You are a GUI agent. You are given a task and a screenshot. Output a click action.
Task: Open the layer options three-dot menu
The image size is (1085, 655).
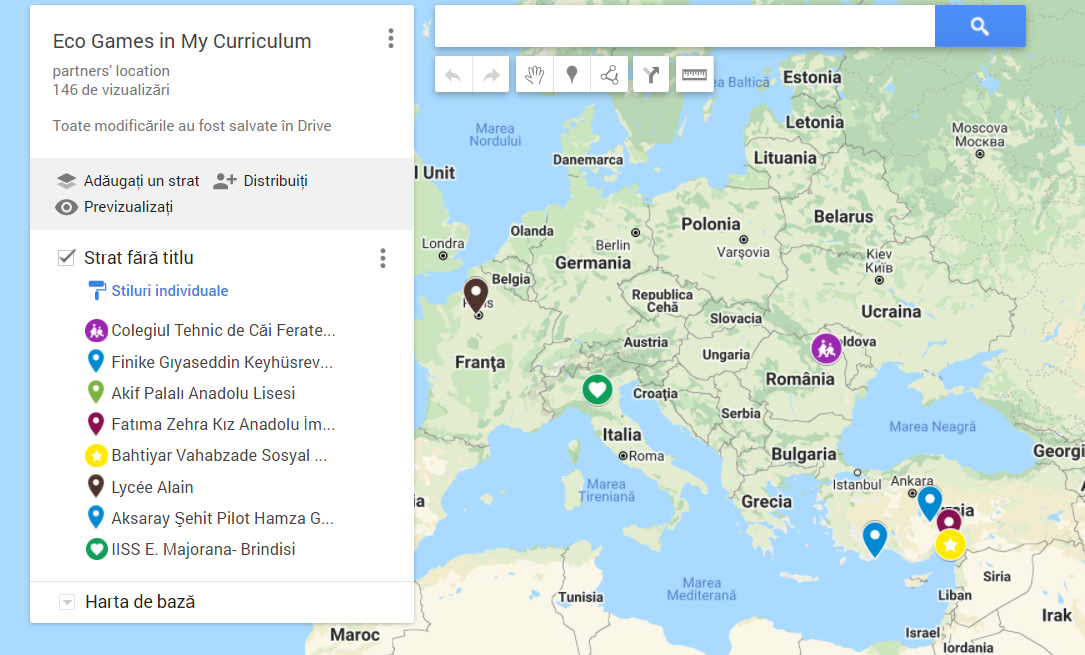pyautogui.click(x=383, y=258)
